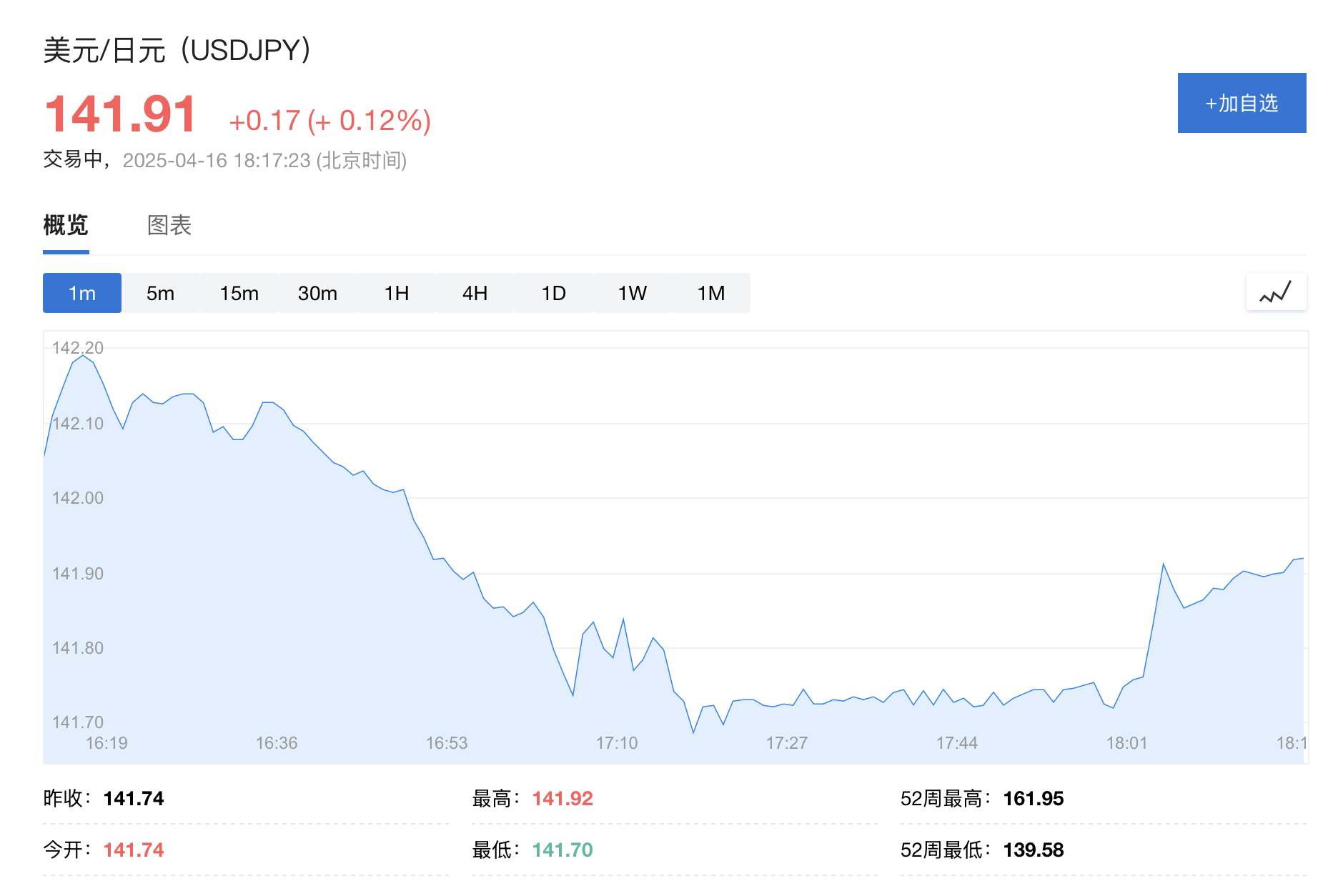Add USDJPY with +加自选 button
The height and width of the screenshot is (896, 1338).
(1242, 103)
